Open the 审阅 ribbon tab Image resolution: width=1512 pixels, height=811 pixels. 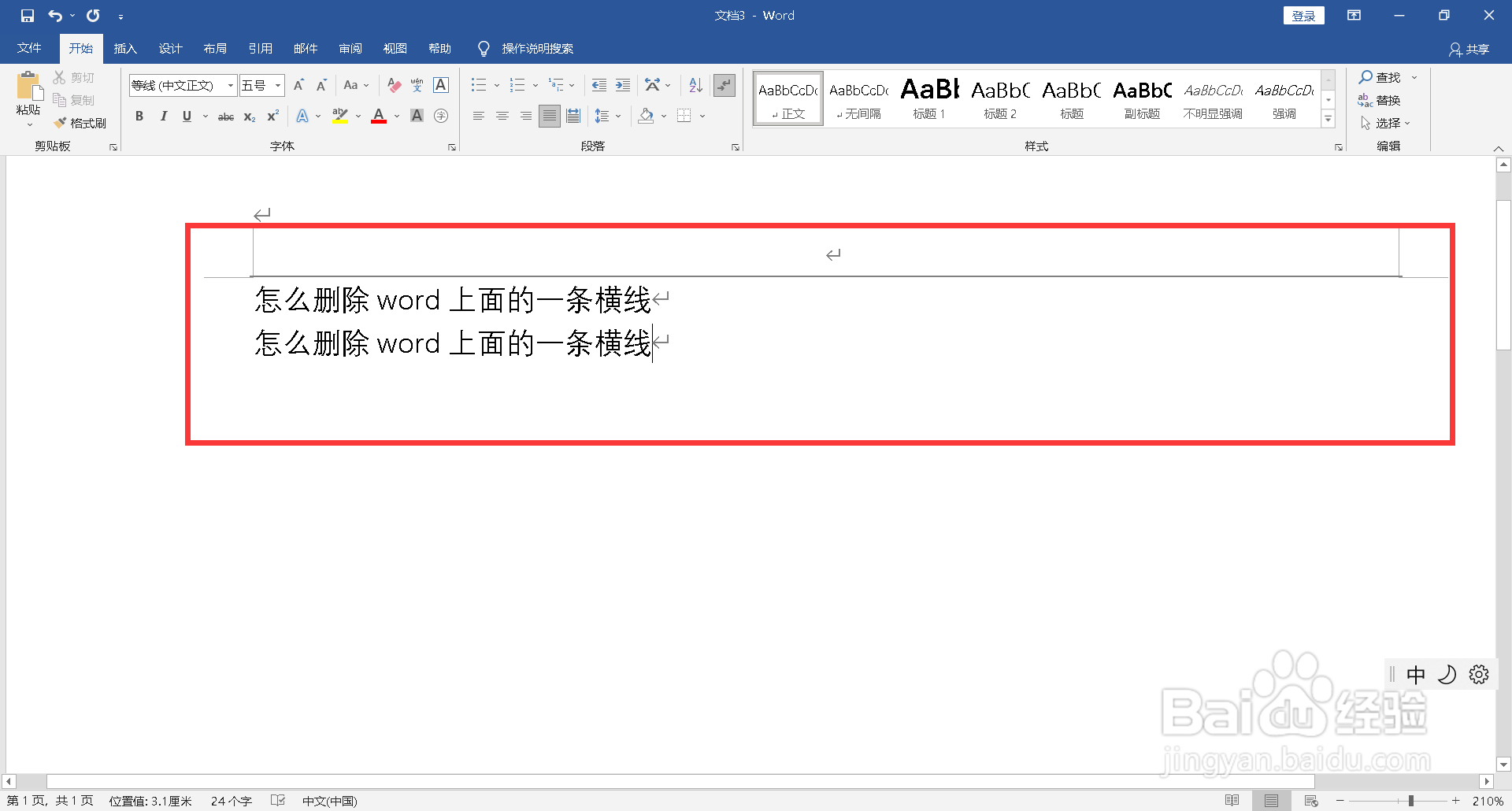(350, 48)
